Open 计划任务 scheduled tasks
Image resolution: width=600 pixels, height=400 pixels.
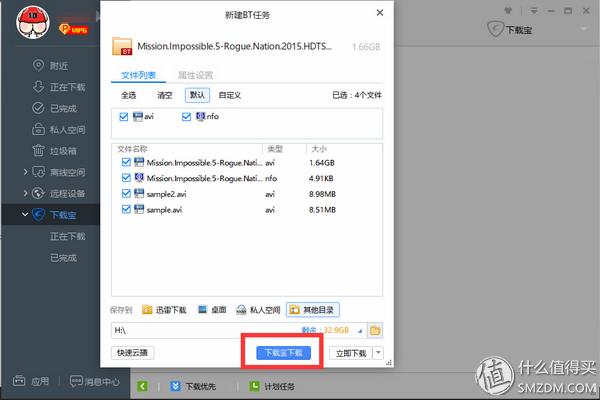(x=272, y=386)
